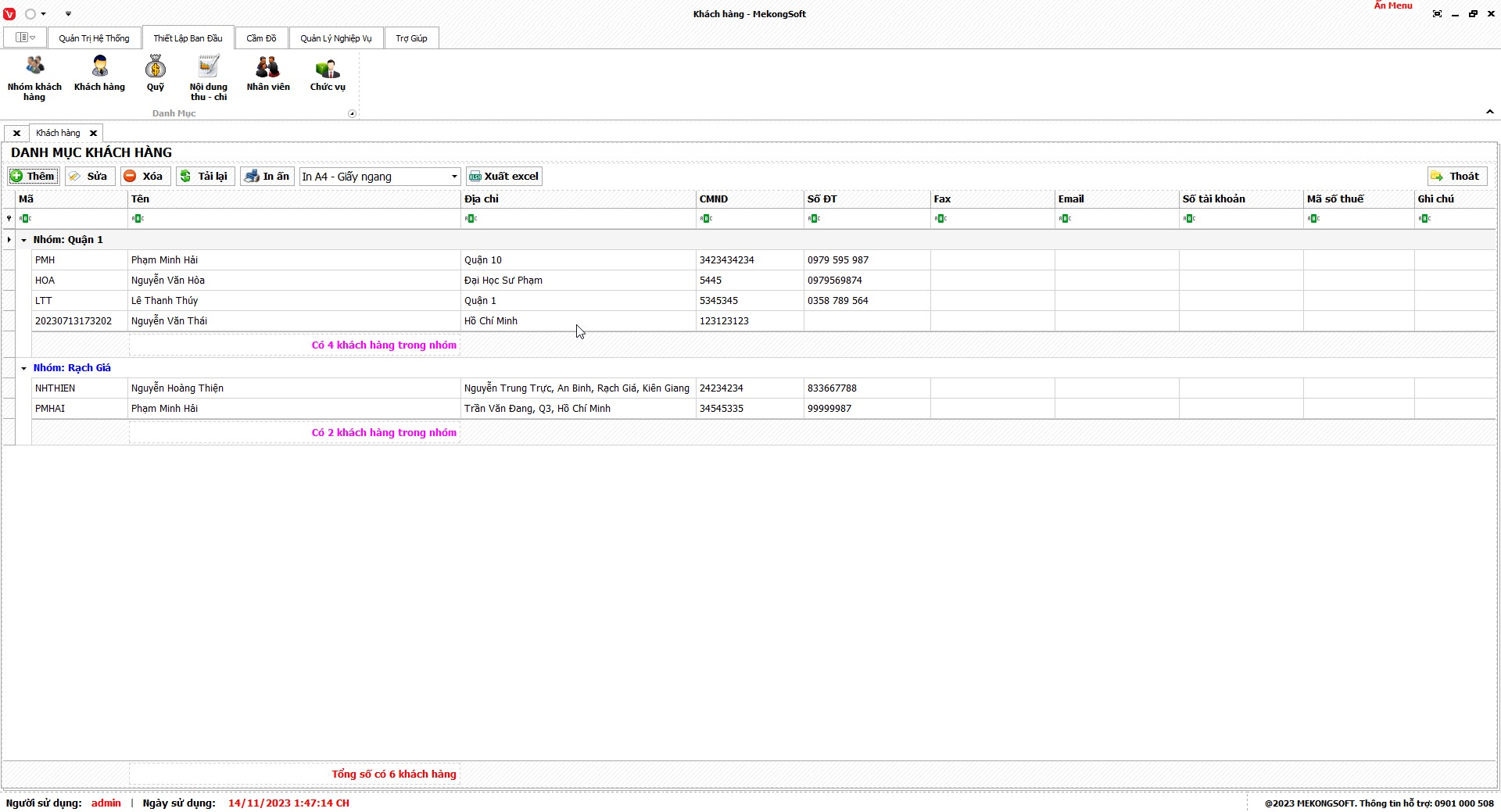This screenshot has width=1501, height=812.
Task: Select the Nguyễn Hoàng Thiện customer row
Action: click(177, 388)
